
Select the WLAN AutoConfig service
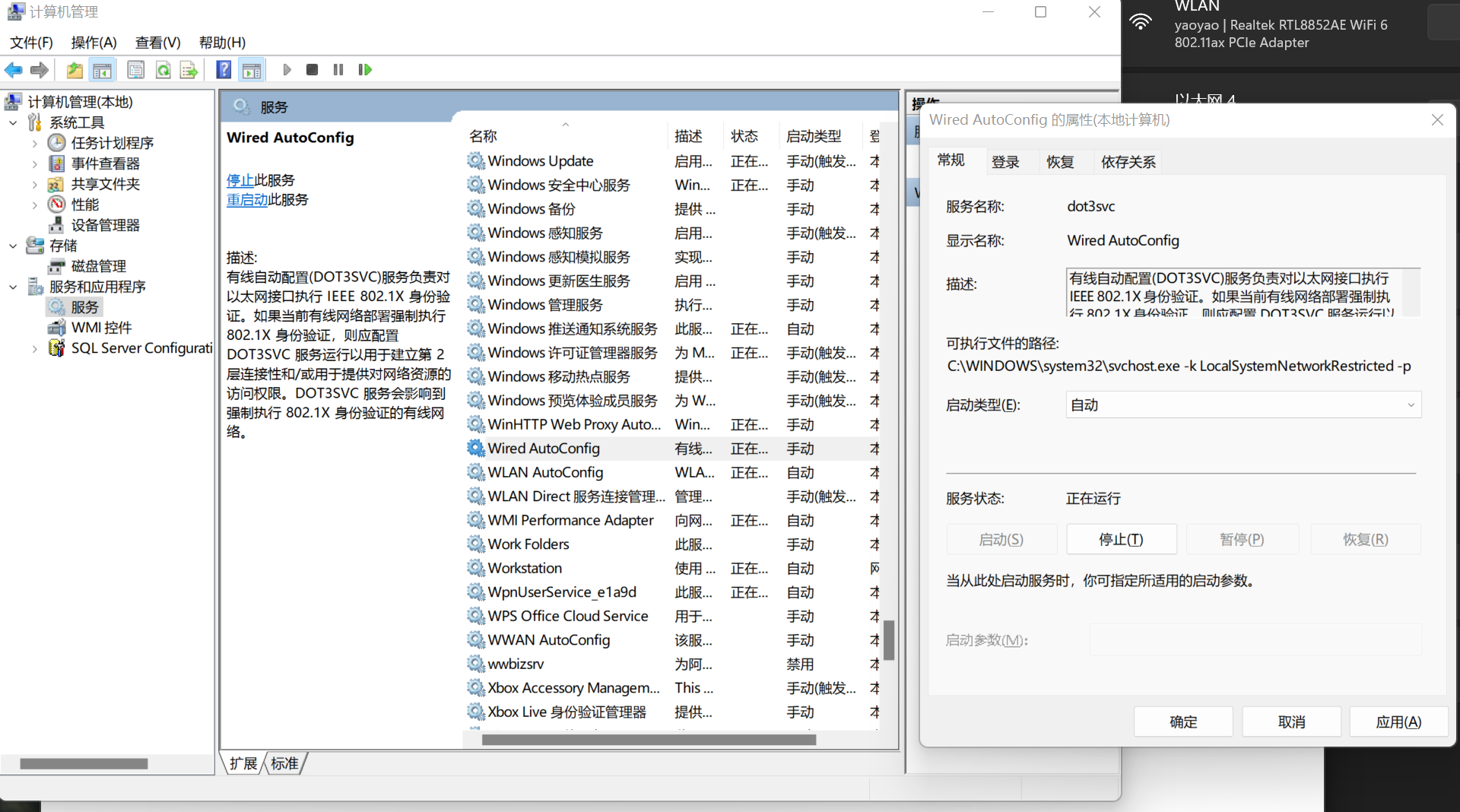544,472
